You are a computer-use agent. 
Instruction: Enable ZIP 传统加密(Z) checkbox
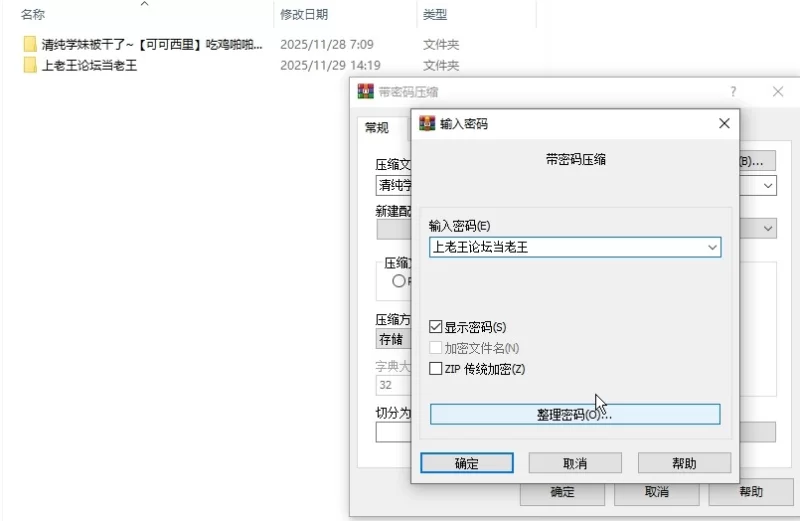click(435, 368)
